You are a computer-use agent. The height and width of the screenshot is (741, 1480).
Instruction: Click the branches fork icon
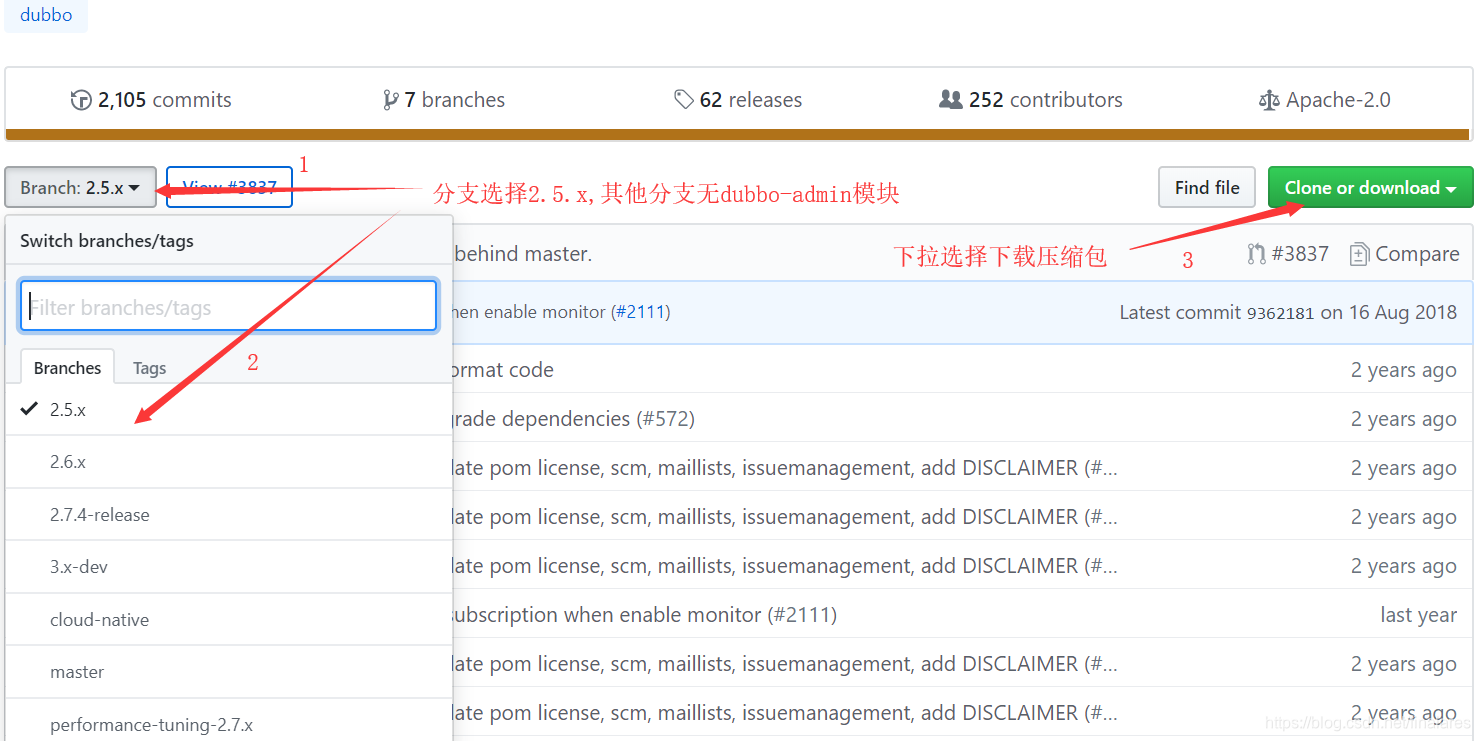pos(390,100)
